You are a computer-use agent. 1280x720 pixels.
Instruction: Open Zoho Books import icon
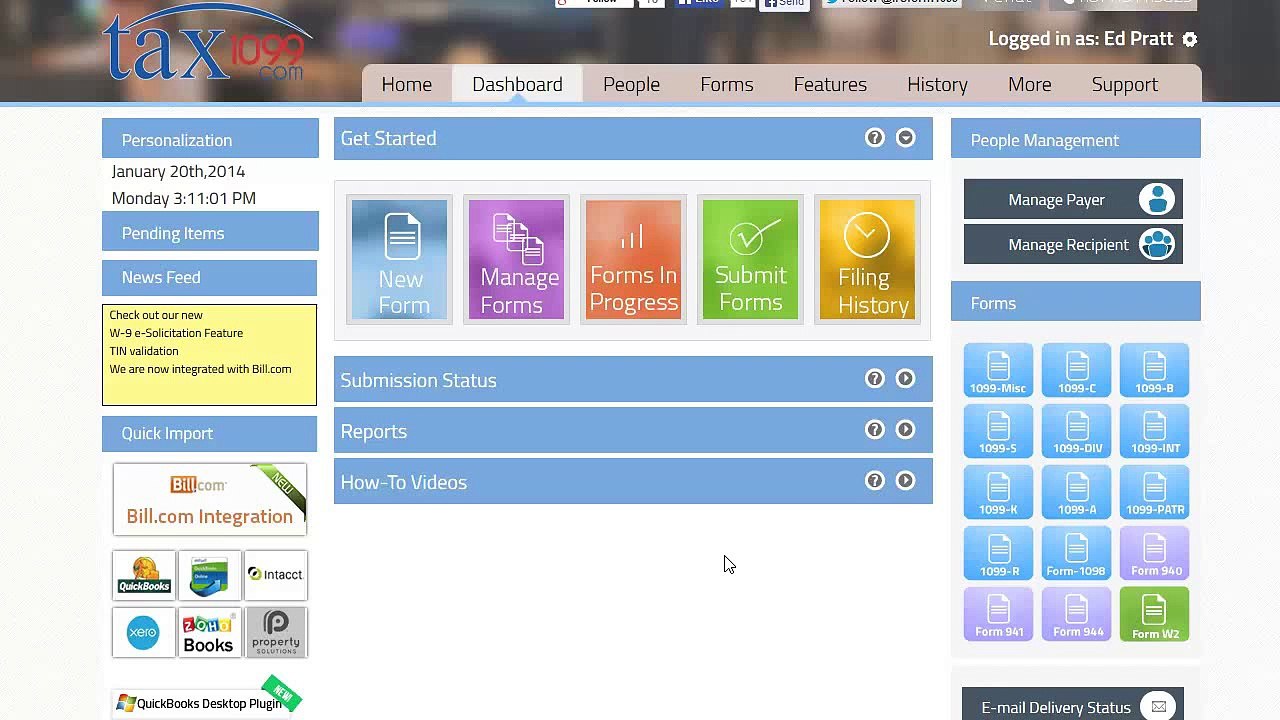[x=209, y=632]
